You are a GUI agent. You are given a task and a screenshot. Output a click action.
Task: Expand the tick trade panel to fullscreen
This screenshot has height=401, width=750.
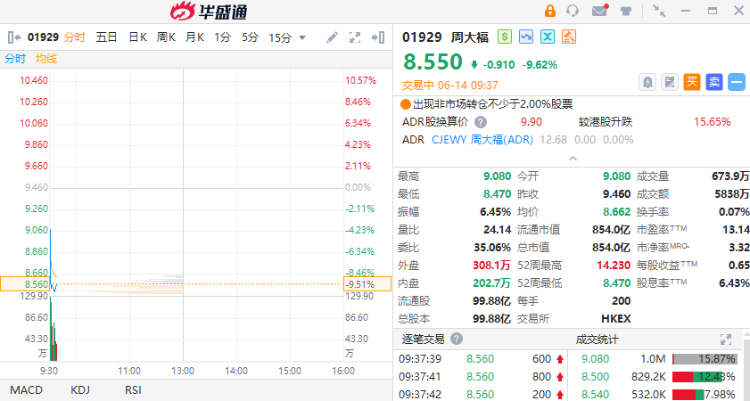726,339
